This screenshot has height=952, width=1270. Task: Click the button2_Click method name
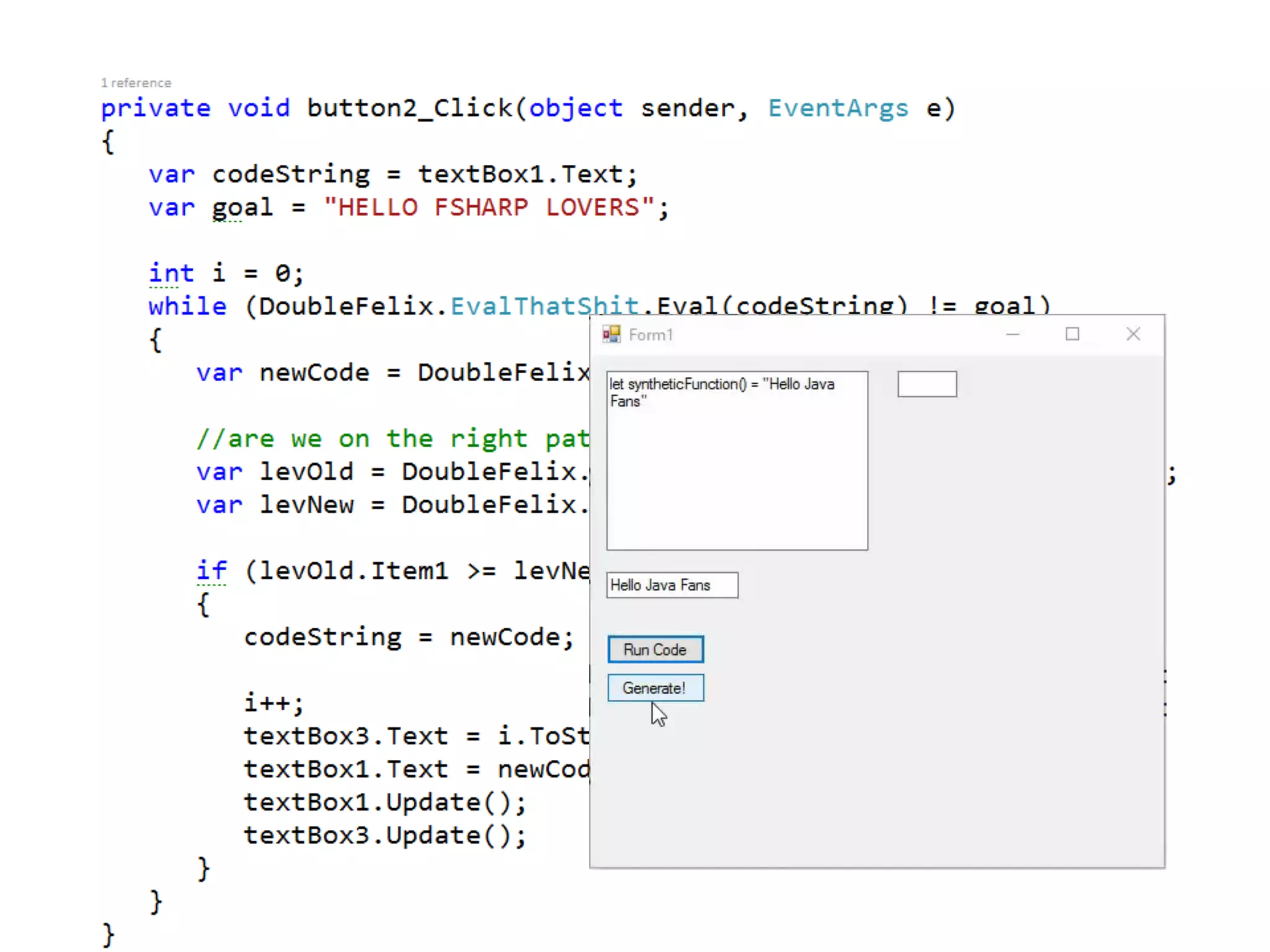point(409,108)
